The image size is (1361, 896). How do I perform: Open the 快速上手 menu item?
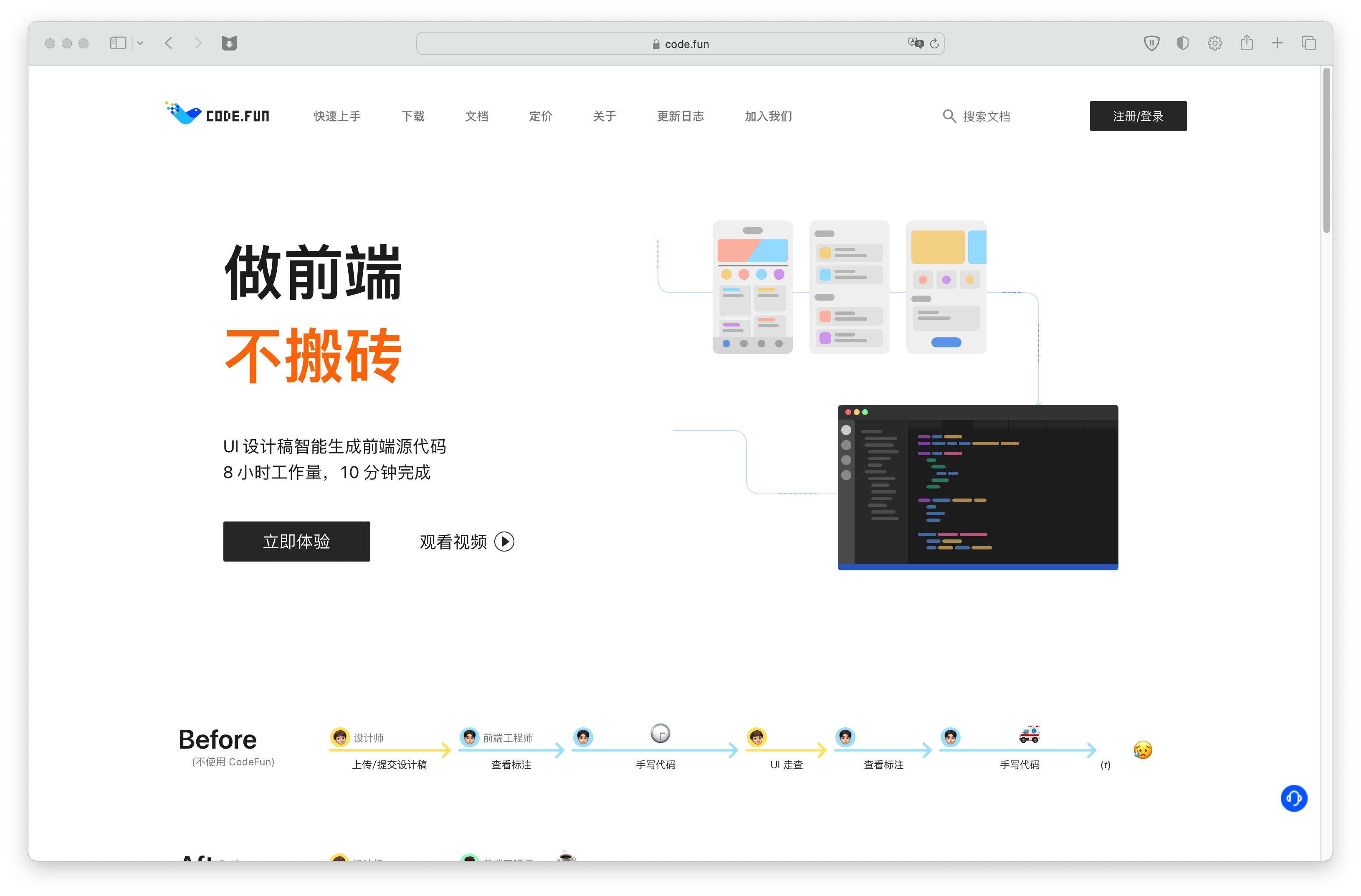pyautogui.click(x=337, y=116)
